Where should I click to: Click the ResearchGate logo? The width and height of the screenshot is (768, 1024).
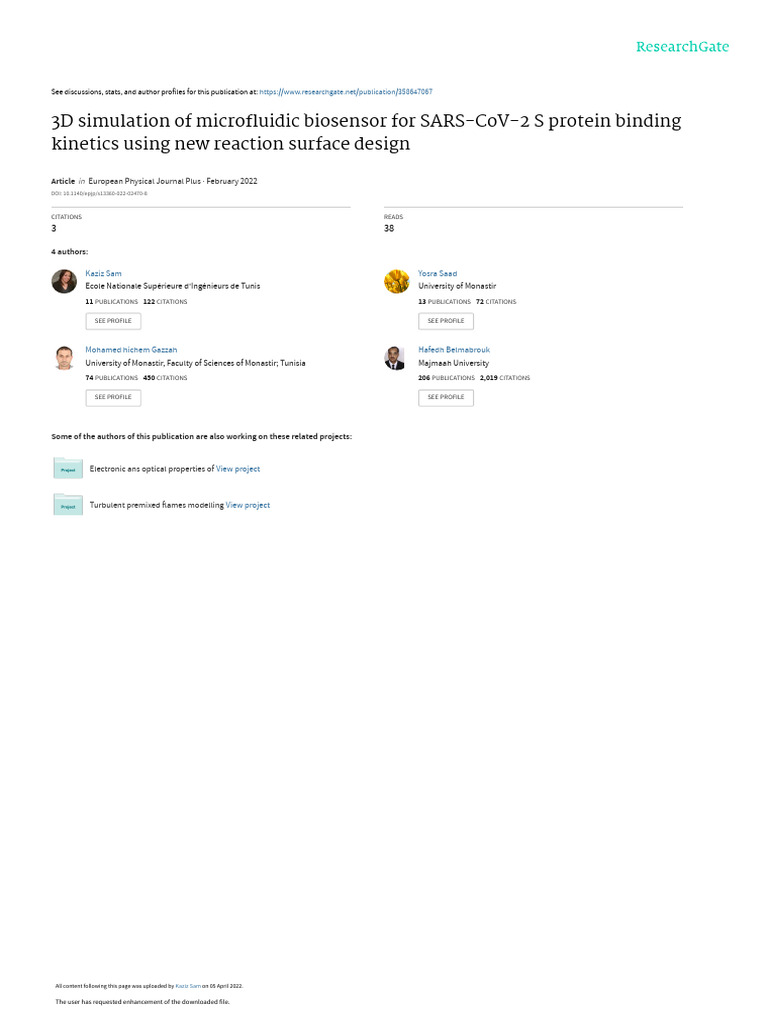pyautogui.click(x=683, y=47)
